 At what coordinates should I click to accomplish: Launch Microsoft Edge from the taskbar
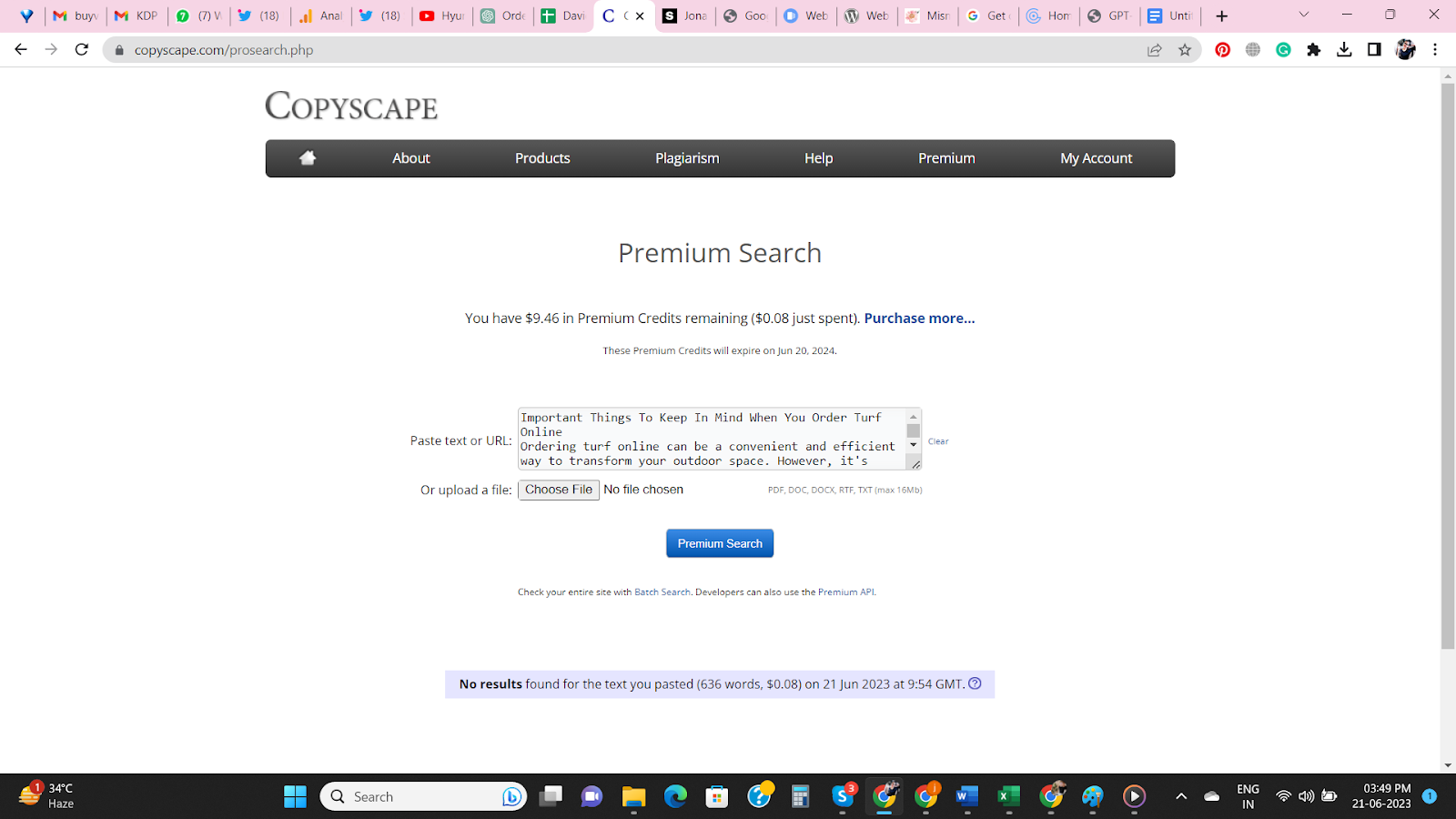tap(675, 797)
